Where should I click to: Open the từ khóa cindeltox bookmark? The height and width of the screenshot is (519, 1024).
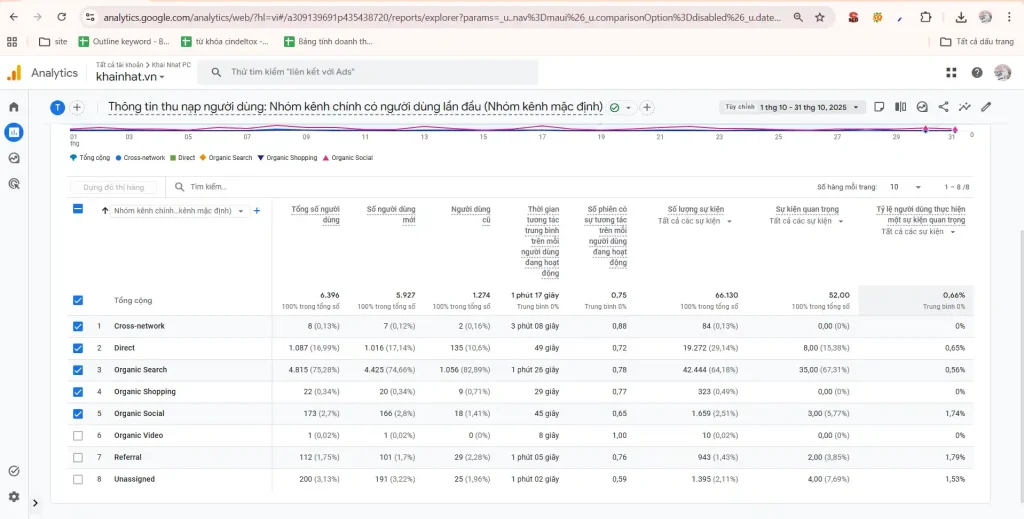pos(225,42)
